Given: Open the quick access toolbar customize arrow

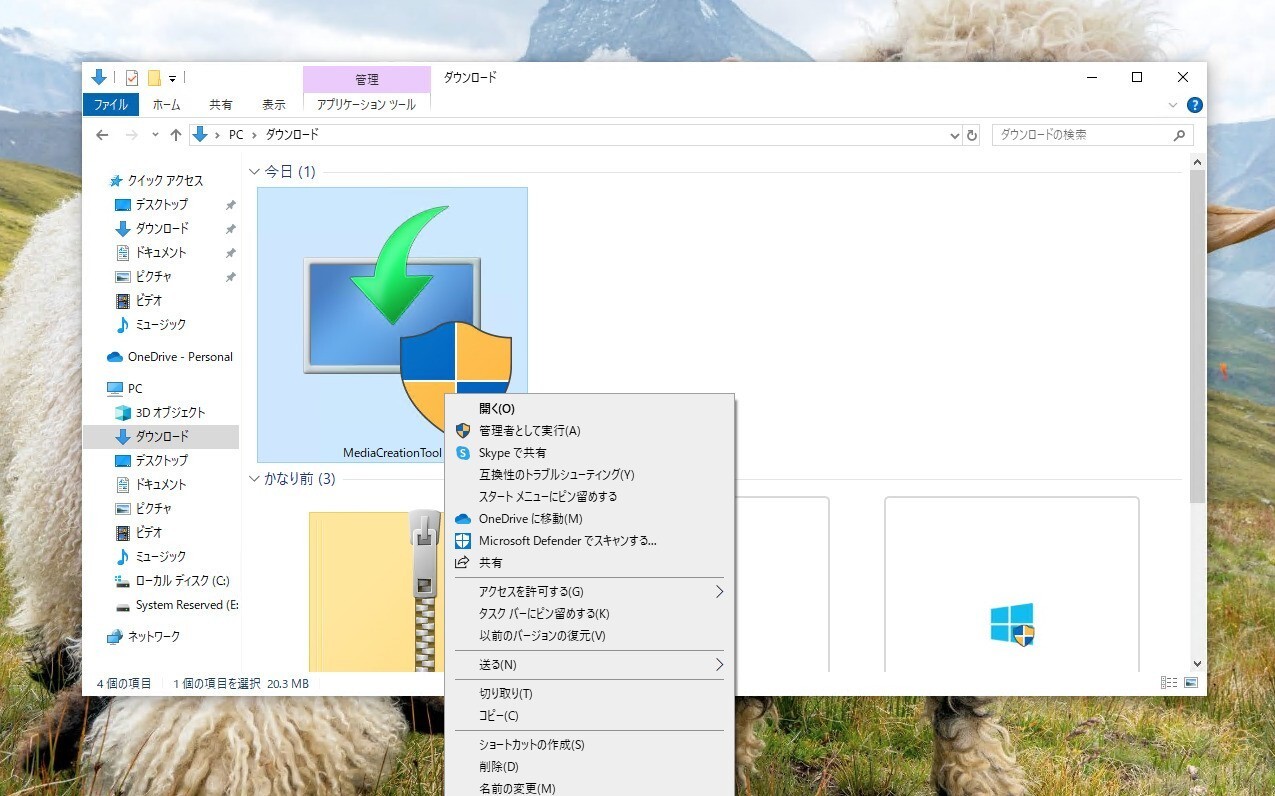Looking at the screenshot, I should click(x=172, y=78).
